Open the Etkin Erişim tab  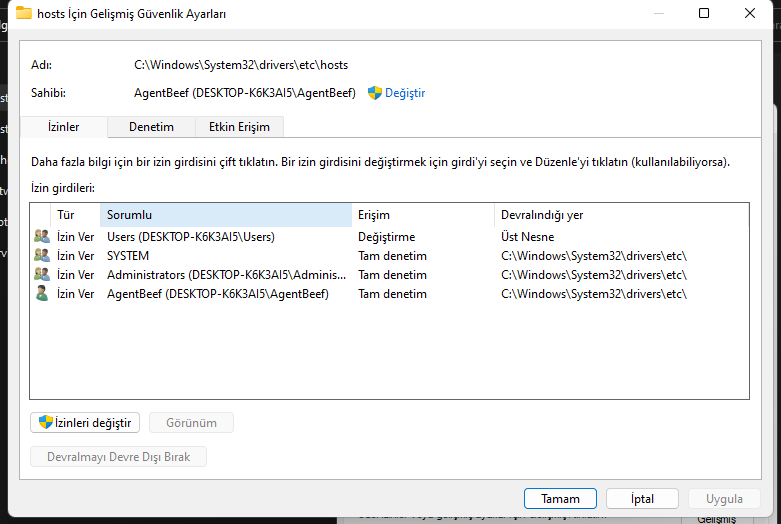point(239,127)
